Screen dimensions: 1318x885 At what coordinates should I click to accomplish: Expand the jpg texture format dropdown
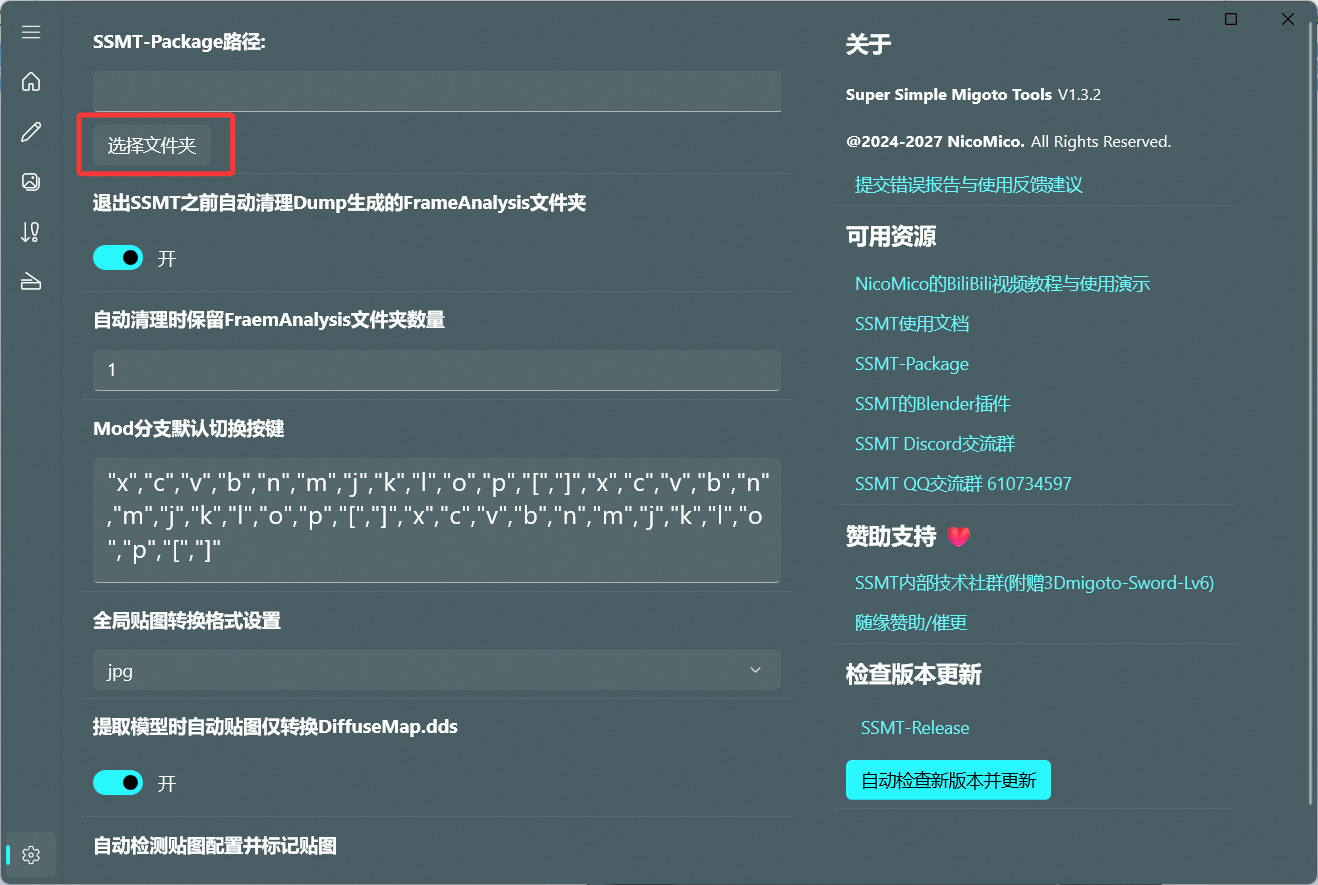(x=436, y=671)
